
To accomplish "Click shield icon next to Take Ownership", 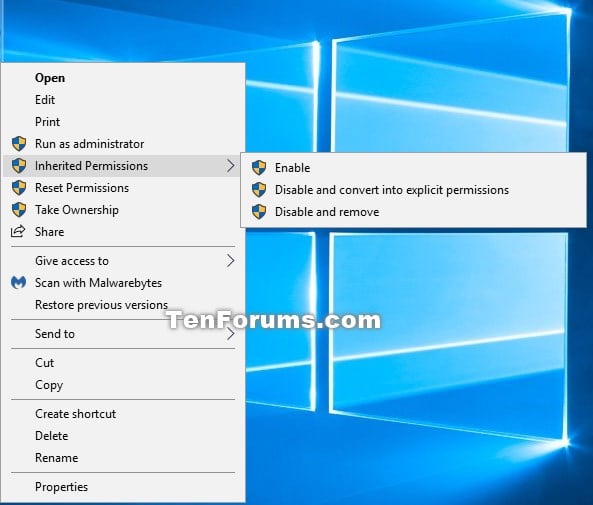I will [19, 210].
